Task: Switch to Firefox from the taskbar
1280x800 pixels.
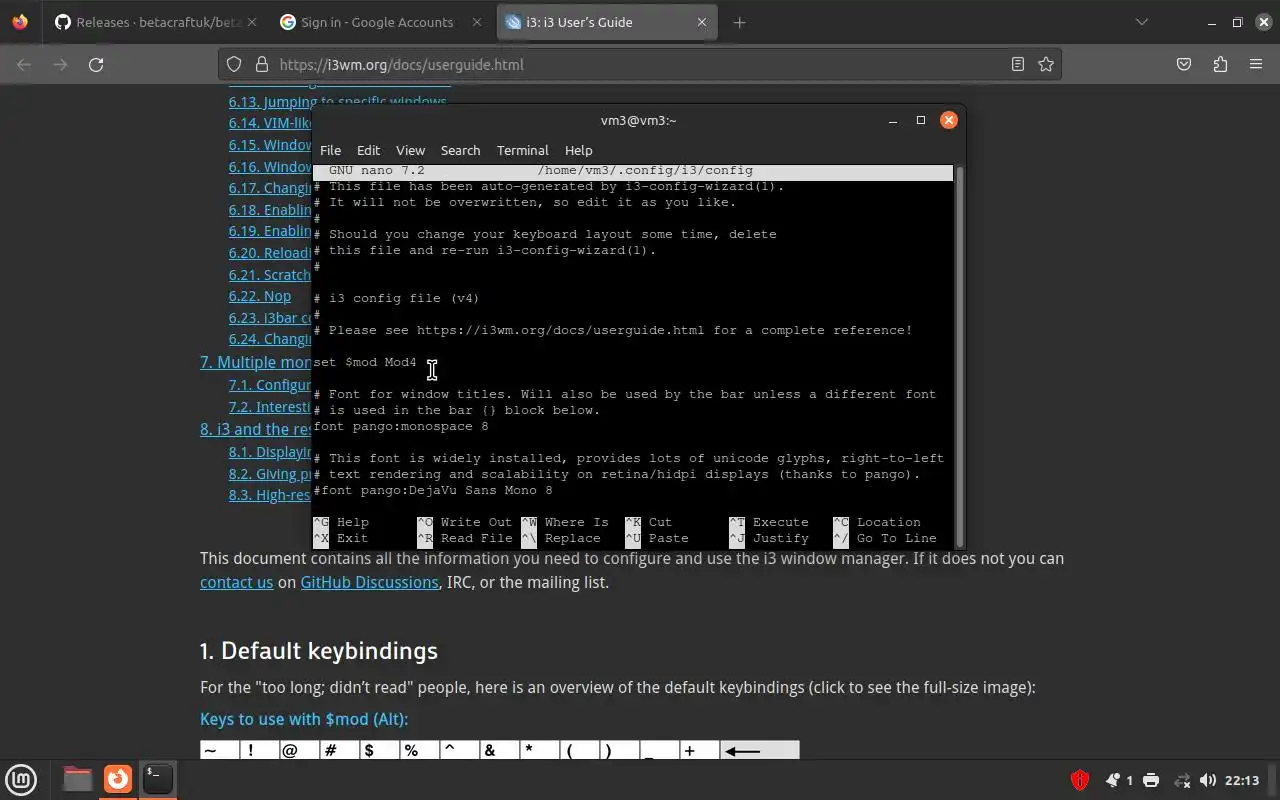Action: tap(118, 779)
